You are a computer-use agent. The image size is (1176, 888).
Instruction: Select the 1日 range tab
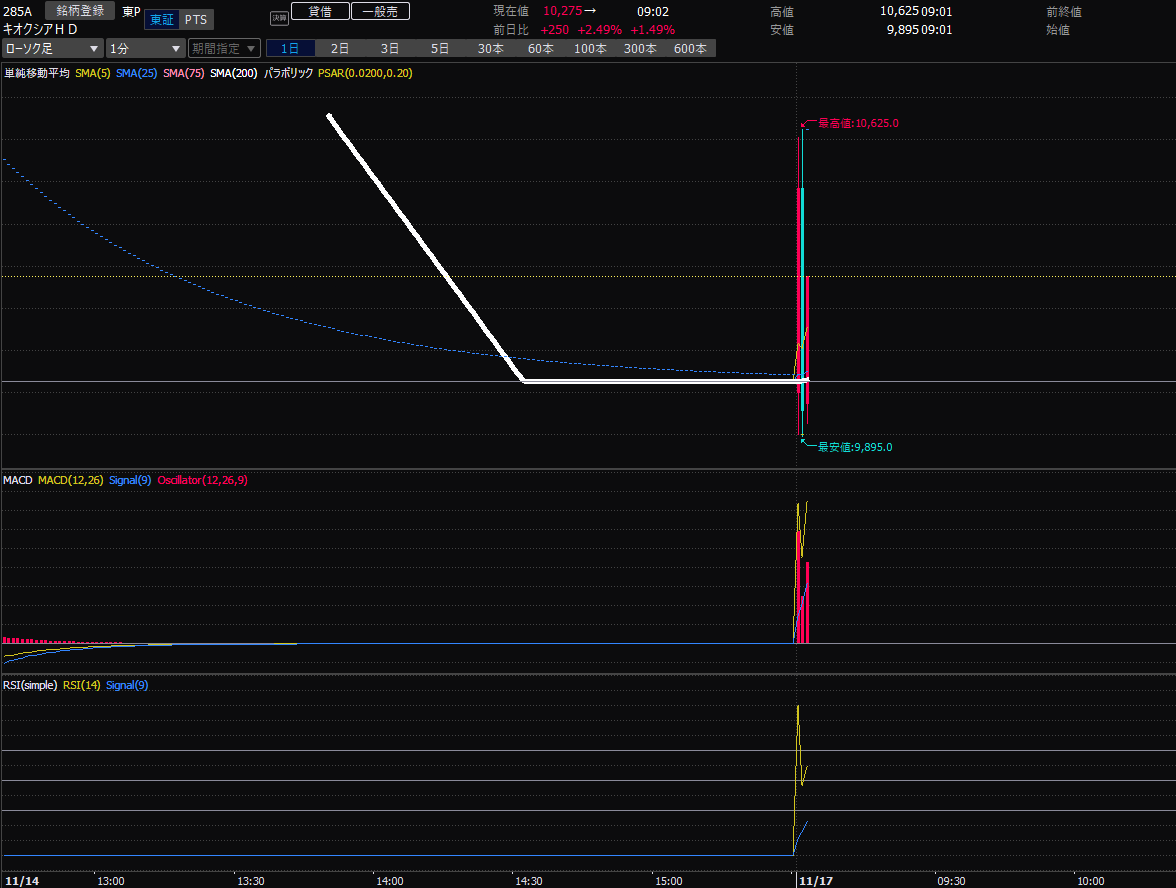(290, 48)
